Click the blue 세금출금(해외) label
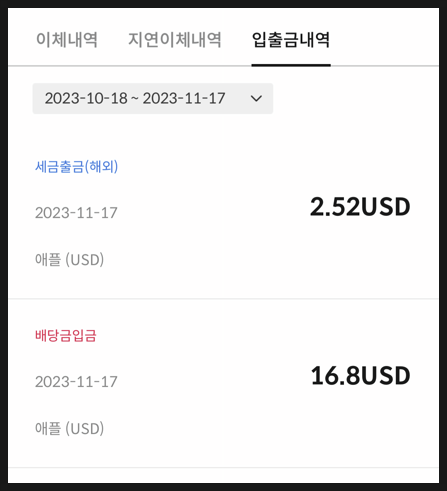This screenshot has width=447, height=491. pos(76,166)
